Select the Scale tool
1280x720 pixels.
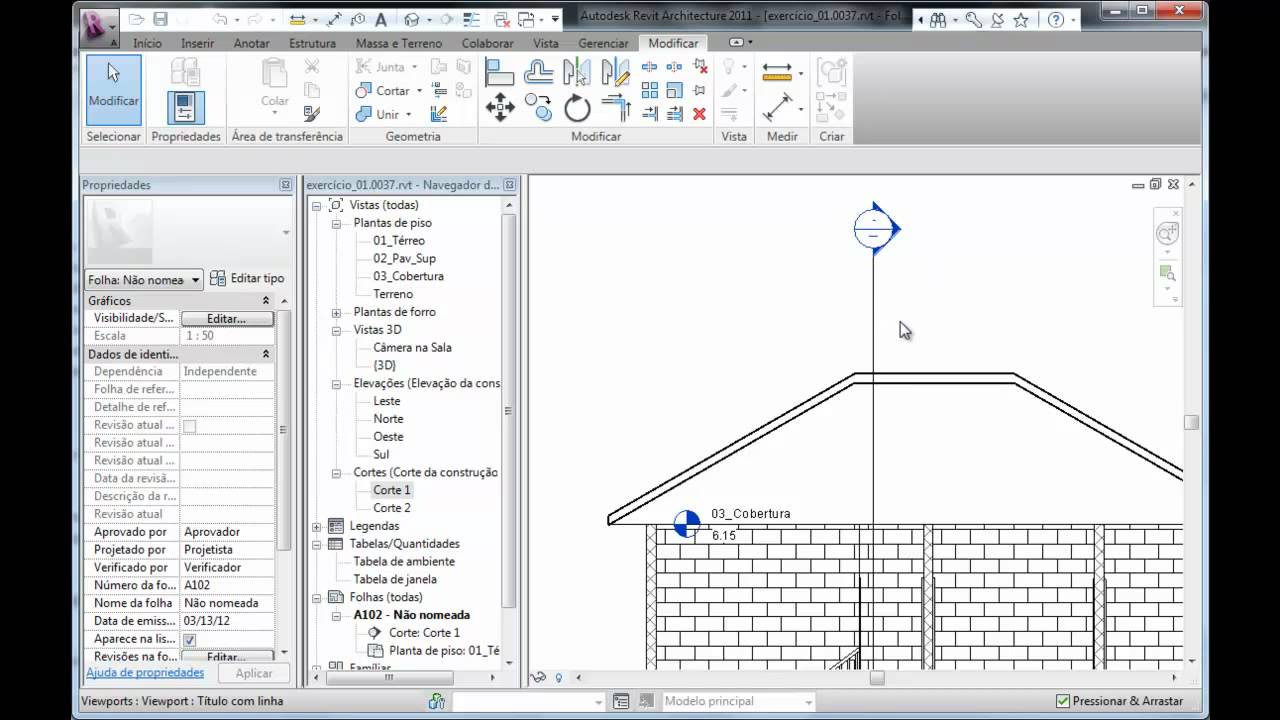point(675,90)
